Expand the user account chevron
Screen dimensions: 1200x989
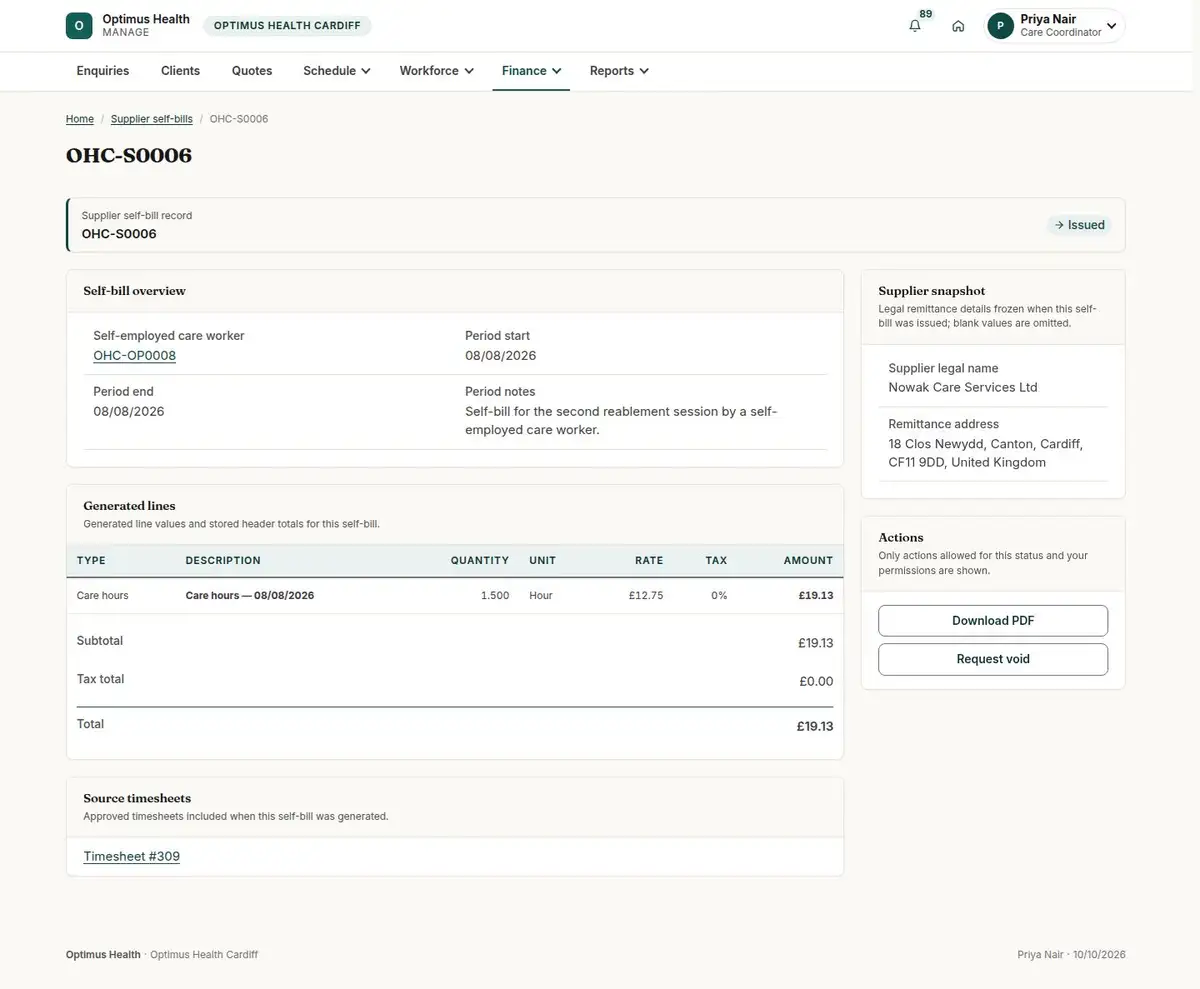1111,26
